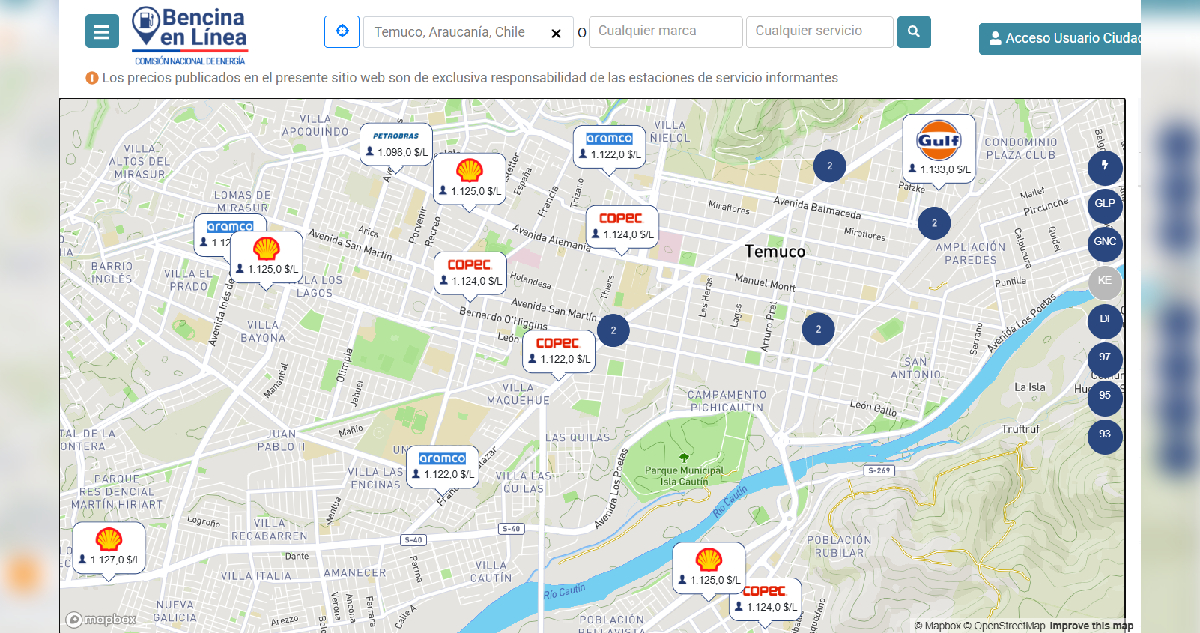
Task: Click the Temuco, Araucanía location field
Action: tap(455, 32)
